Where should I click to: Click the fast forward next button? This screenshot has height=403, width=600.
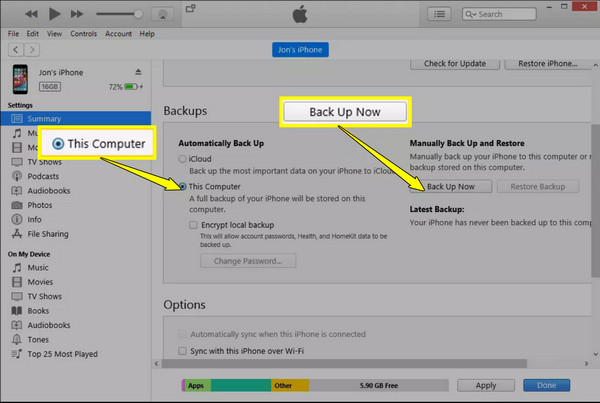click(x=77, y=14)
